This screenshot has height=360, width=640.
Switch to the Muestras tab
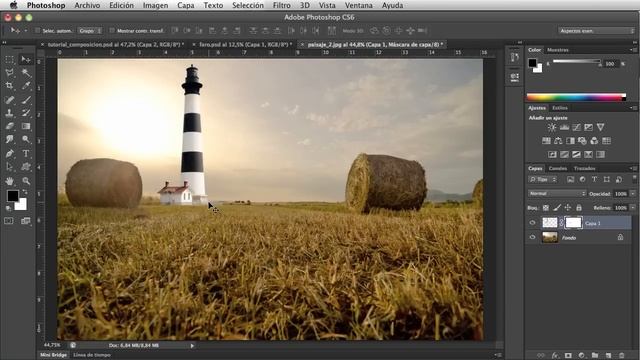tap(558, 50)
